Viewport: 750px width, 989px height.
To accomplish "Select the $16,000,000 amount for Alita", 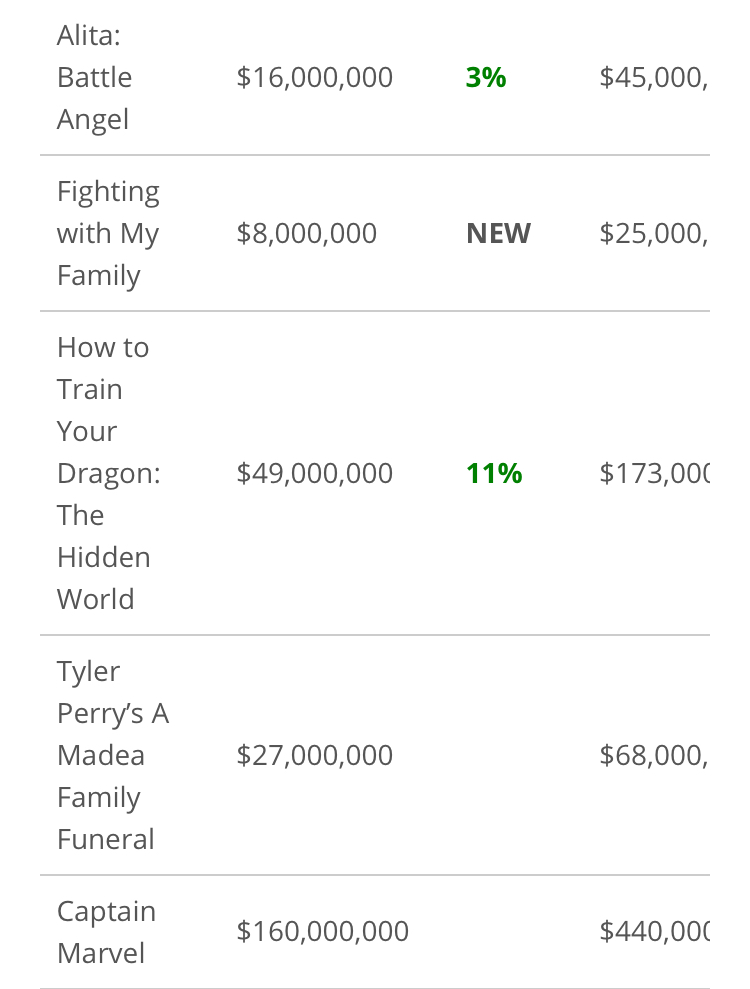I will pyautogui.click(x=315, y=77).
